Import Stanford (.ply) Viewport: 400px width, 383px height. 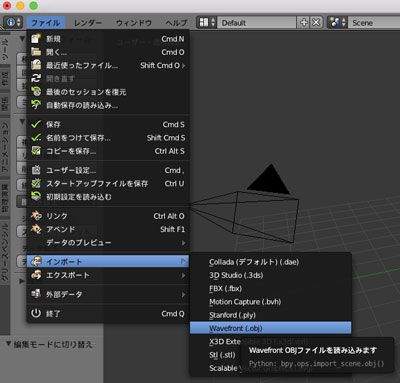[270, 315]
